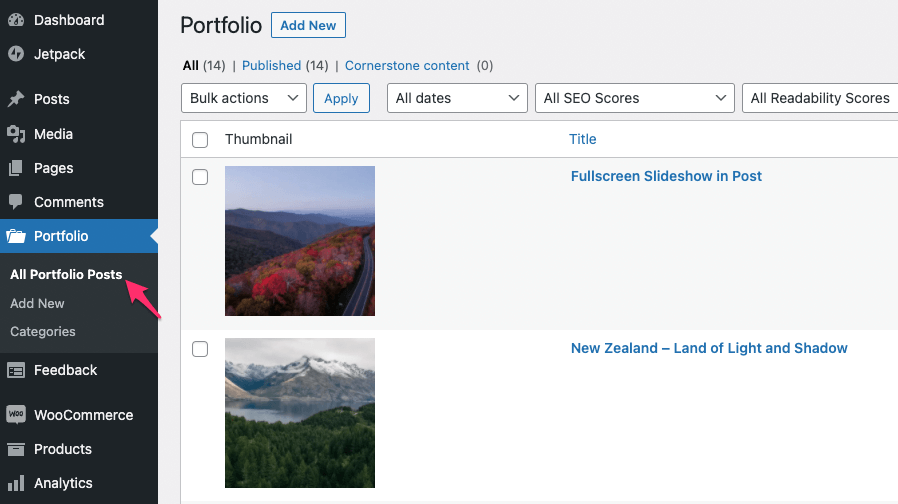Open the All SEO Scores dropdown
The image size is (898, 504).
click(635, 98)
